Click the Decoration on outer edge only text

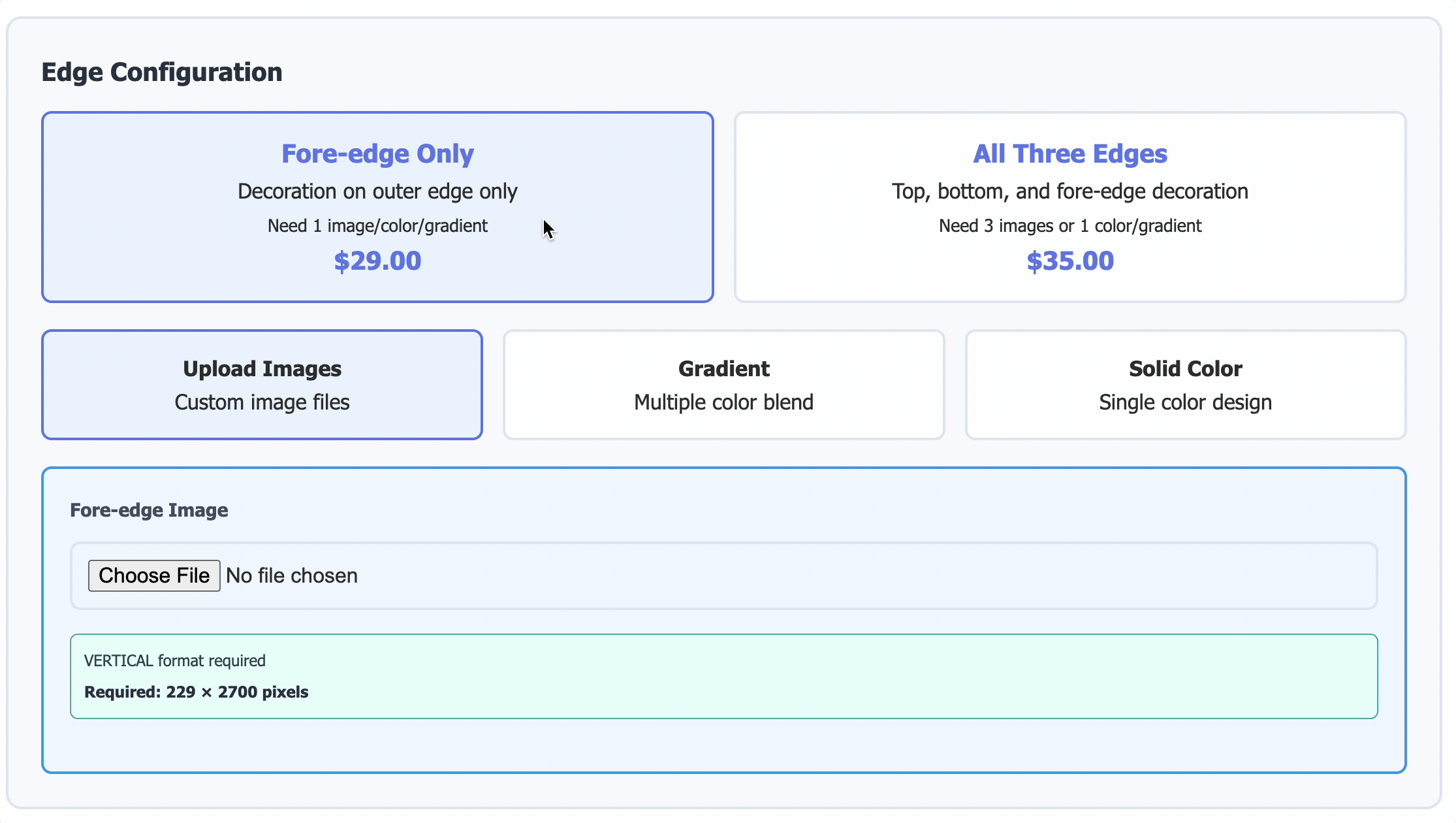click(377, 191)
